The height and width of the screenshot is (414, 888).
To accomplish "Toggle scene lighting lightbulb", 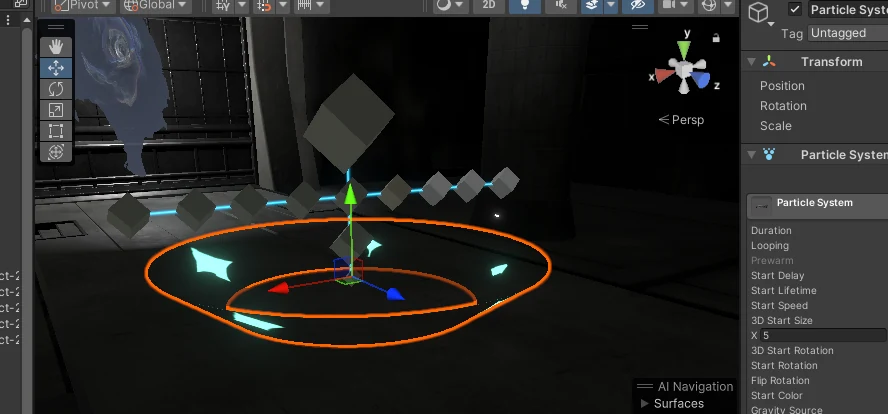I will (x=524, y=6).
